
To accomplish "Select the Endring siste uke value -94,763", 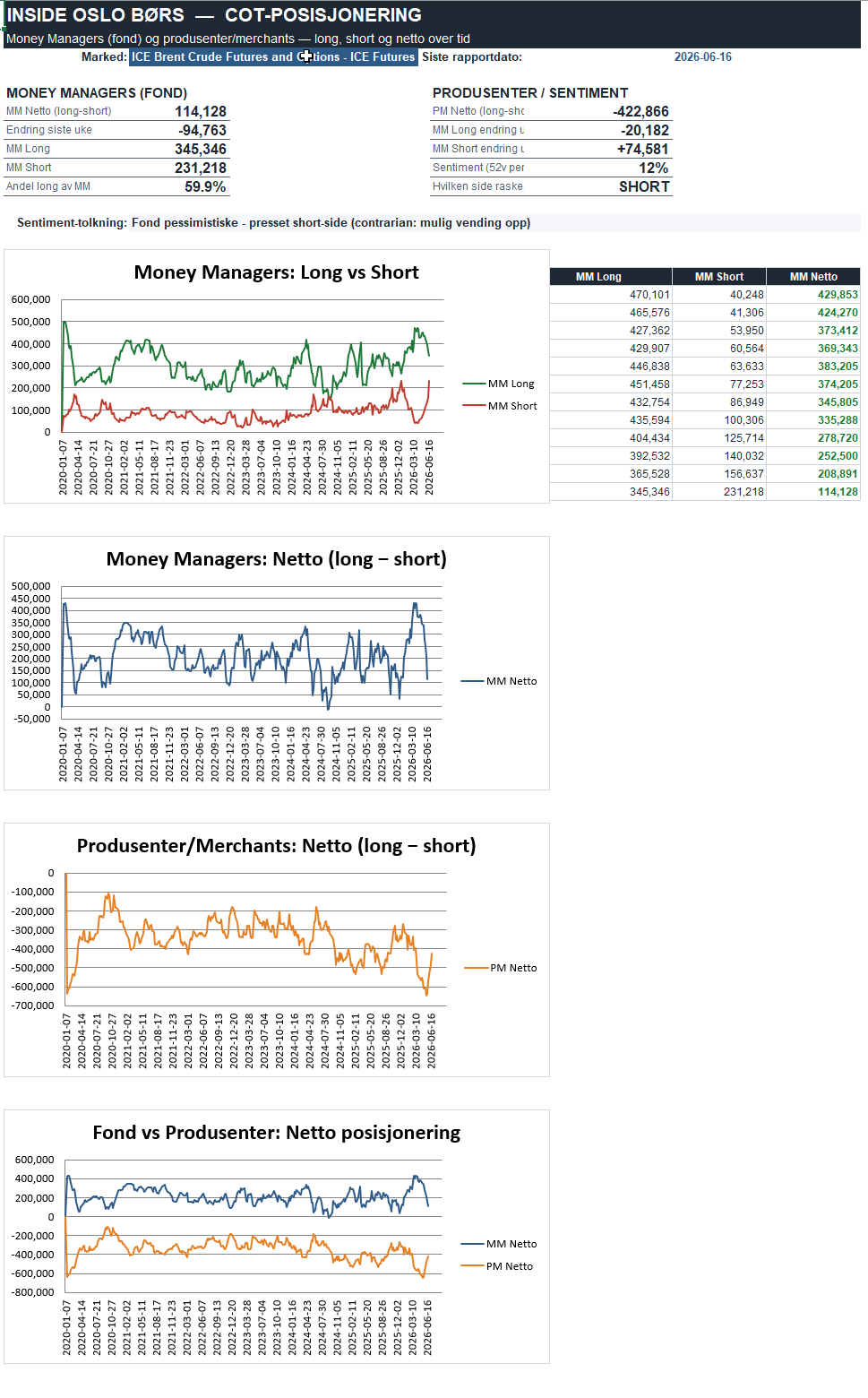I will tap(202, 130).
